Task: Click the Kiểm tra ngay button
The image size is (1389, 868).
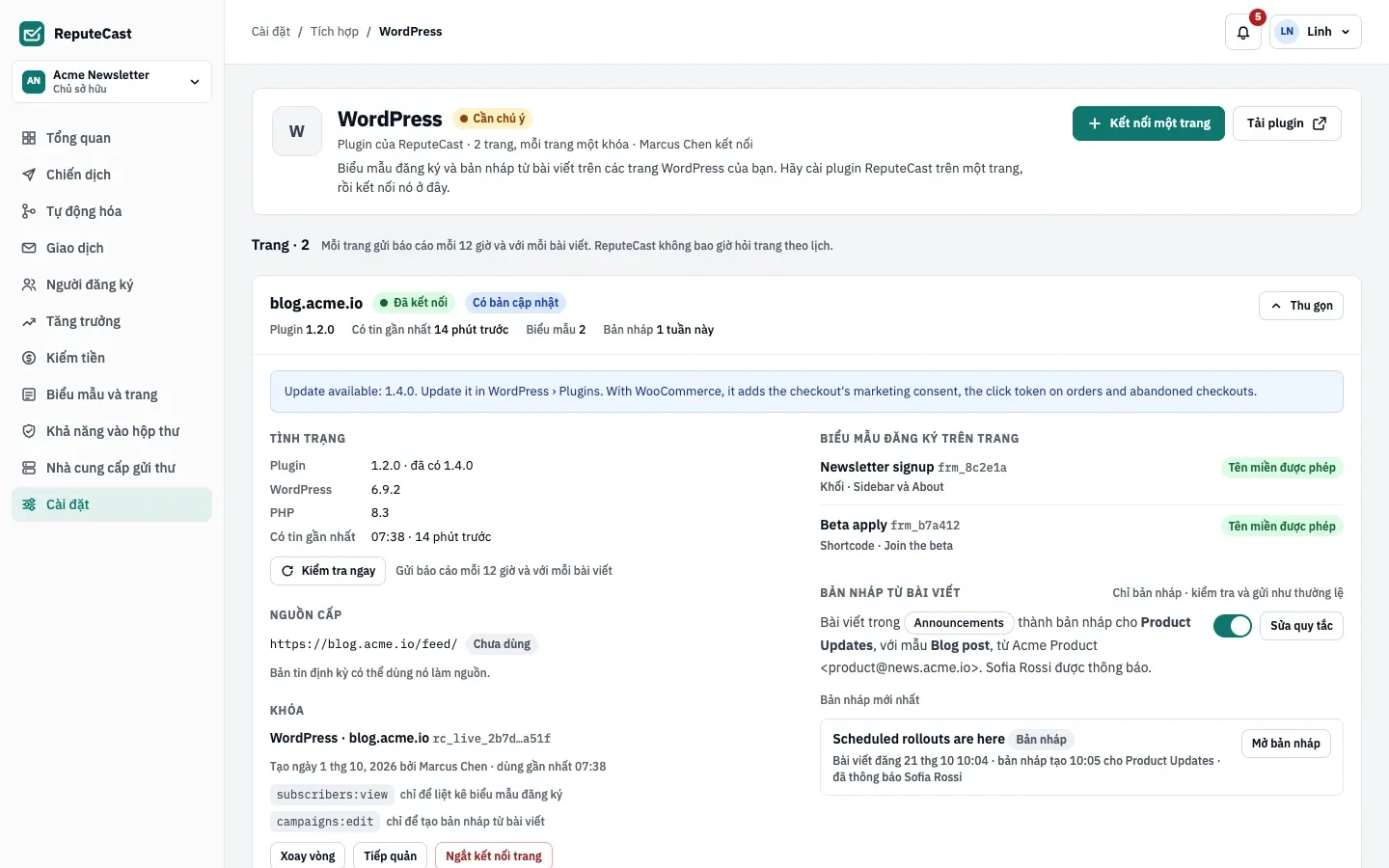Action: click(328, 571)
